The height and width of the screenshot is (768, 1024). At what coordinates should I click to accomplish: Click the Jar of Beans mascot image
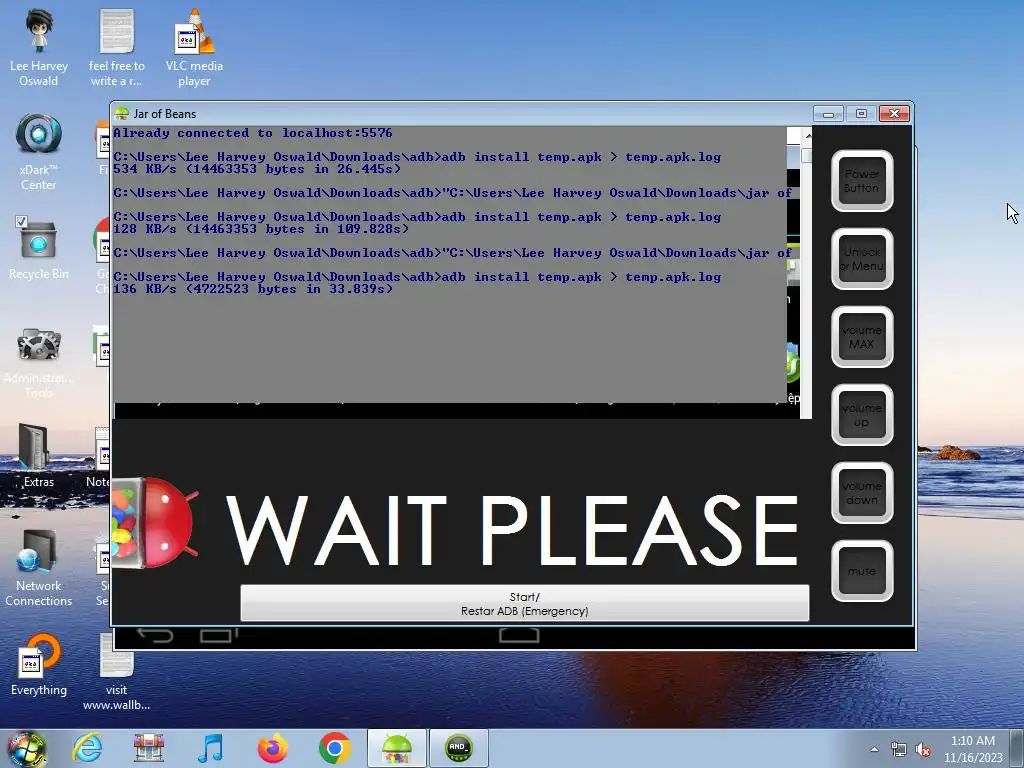tap(154, 522)
